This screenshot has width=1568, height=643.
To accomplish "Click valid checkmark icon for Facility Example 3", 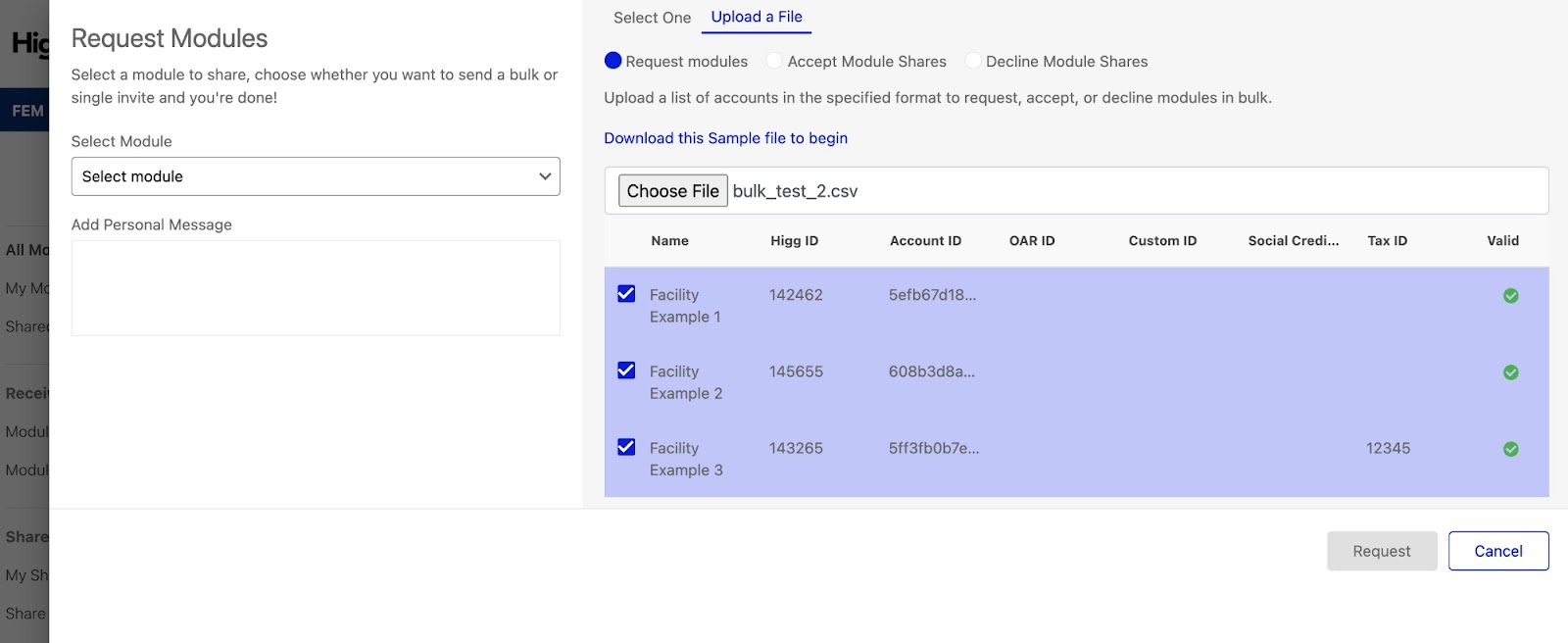I will (1510, 449).
